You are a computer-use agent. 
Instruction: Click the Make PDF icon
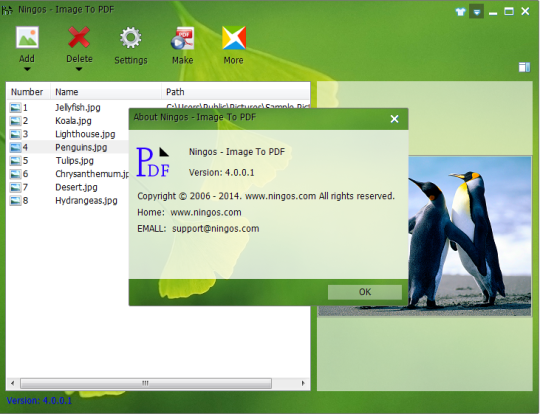tap(183, 38)
